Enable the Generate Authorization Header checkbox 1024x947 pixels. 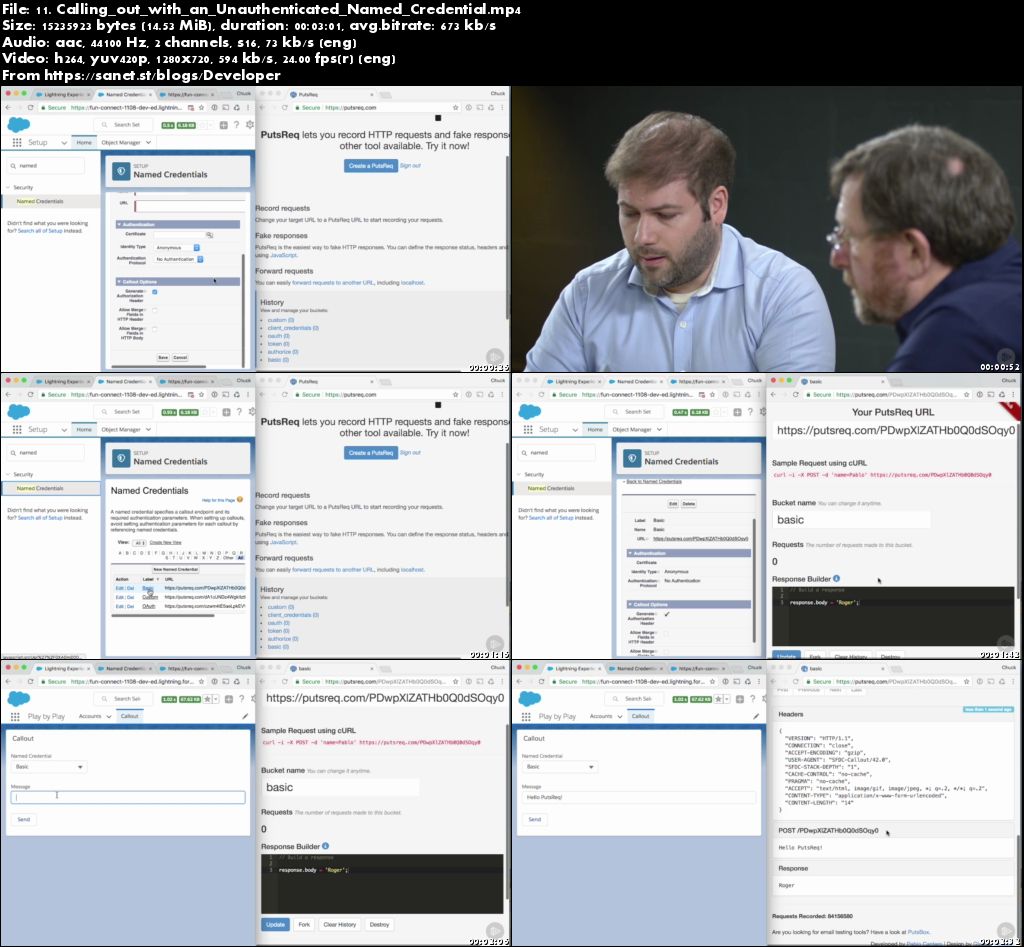click(x=155, y=293)
